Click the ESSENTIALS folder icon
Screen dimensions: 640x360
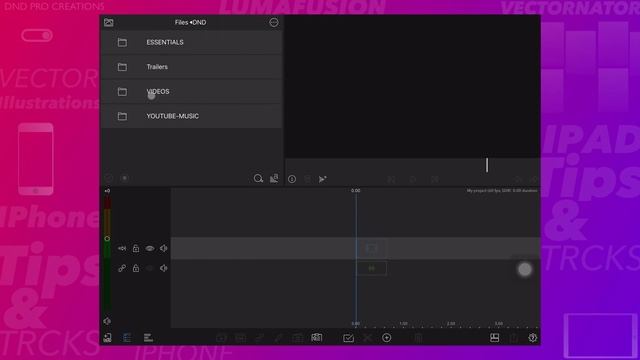122,42
